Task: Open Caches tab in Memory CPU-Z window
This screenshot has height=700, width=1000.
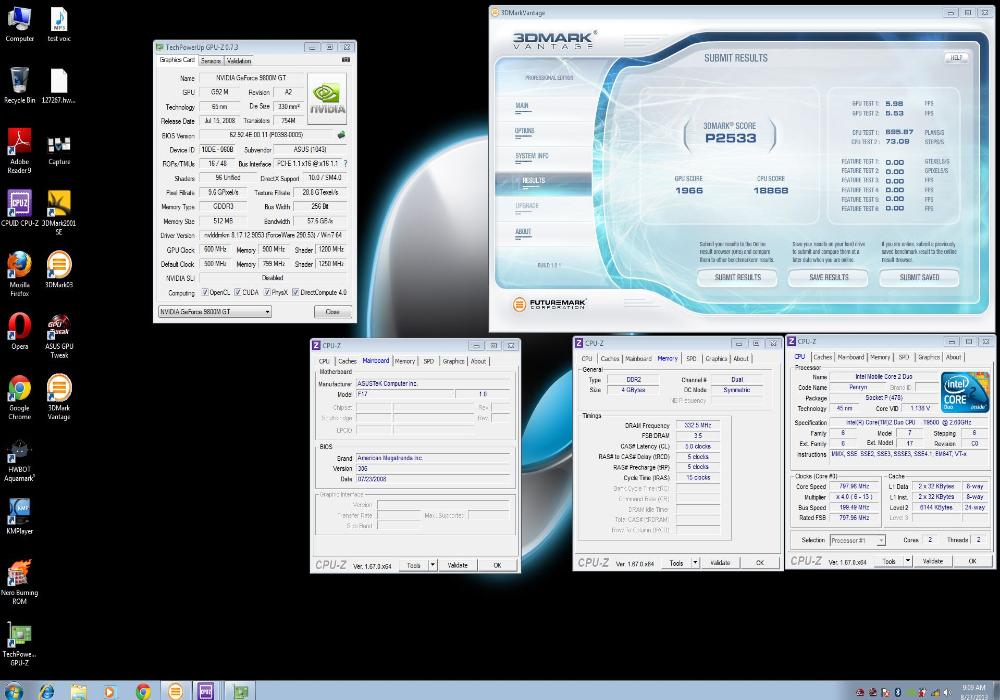Action: click(x=610, y=359)
